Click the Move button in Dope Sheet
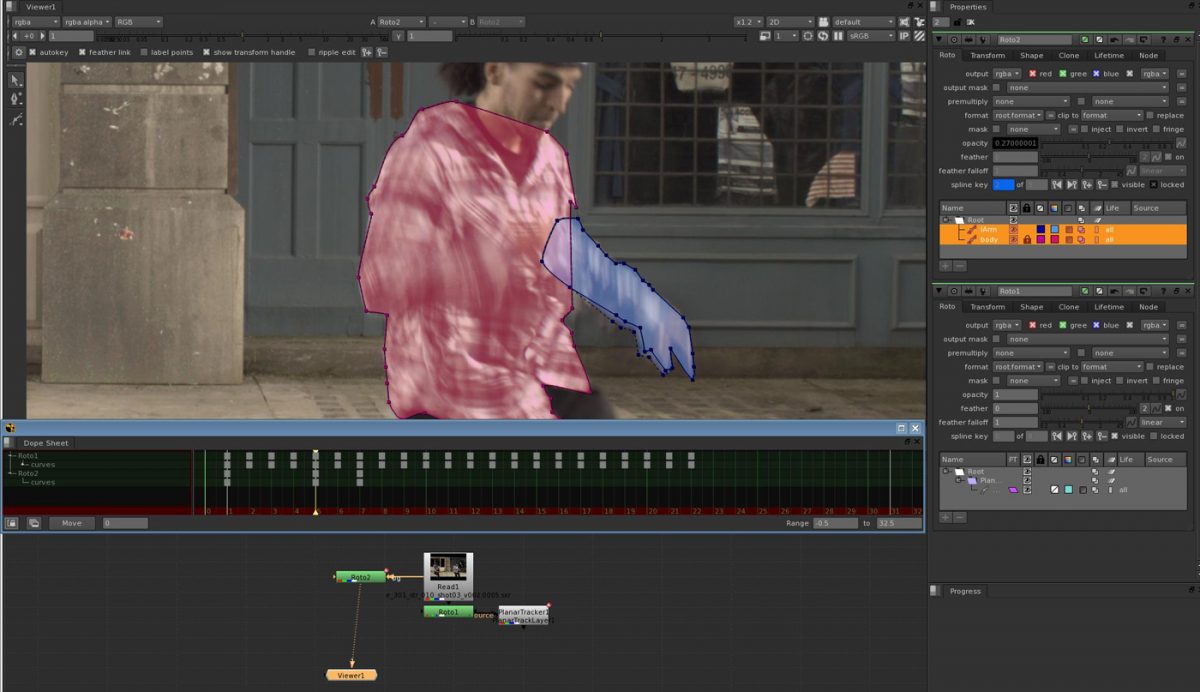The width and height of the screenshot is (1200, 692). pyautogui.click(x=72, y=523)
